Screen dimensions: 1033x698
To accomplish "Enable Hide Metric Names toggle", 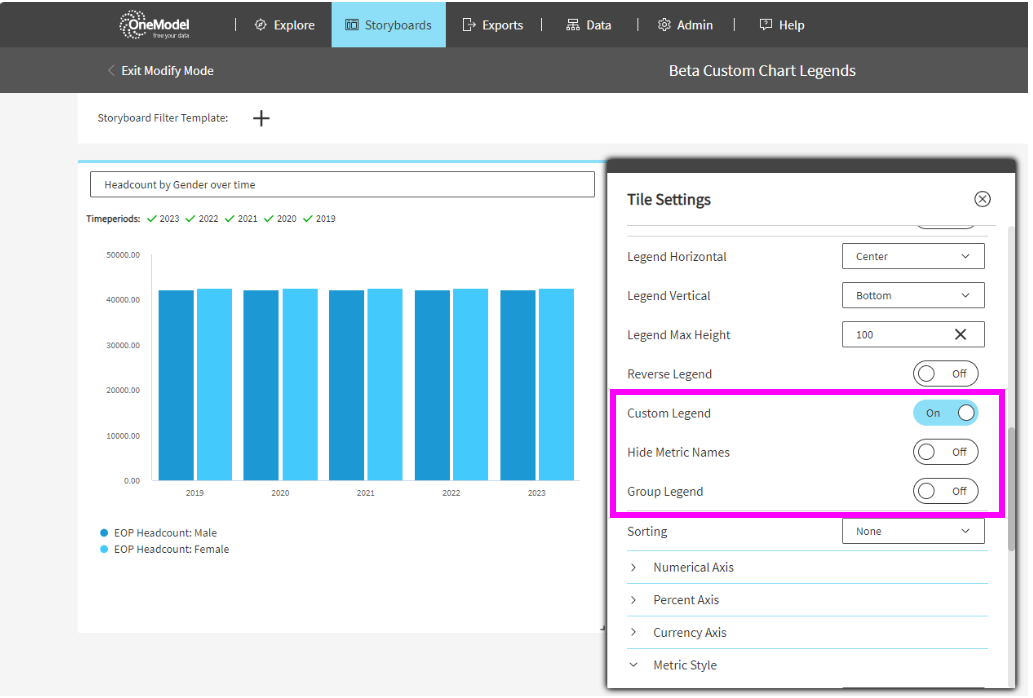I will point(945,452).
